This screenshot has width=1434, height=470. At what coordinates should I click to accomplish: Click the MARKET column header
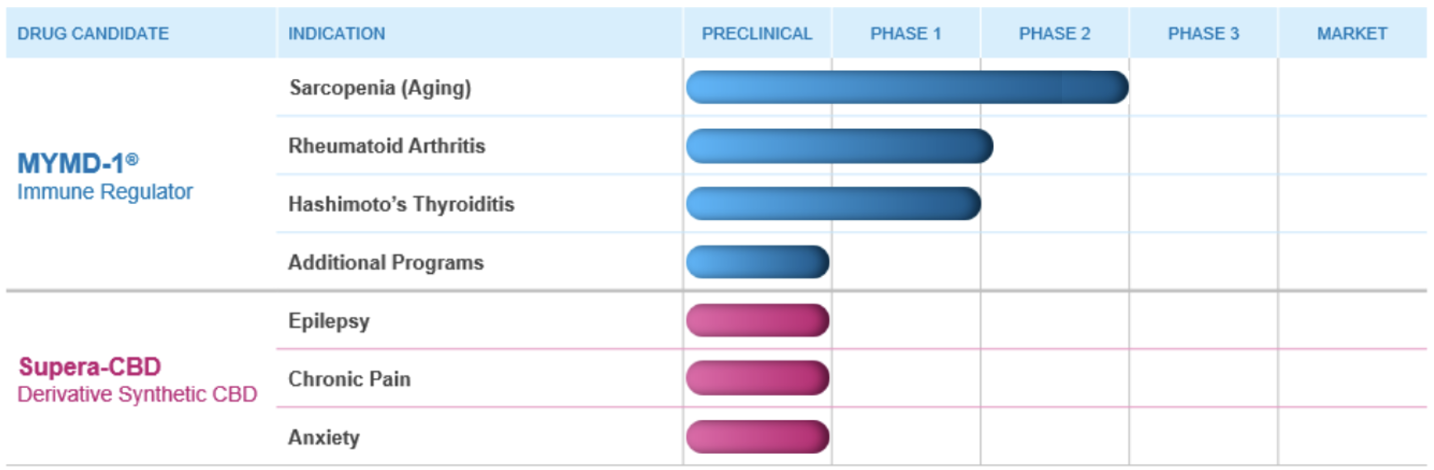pos(1352,33)
